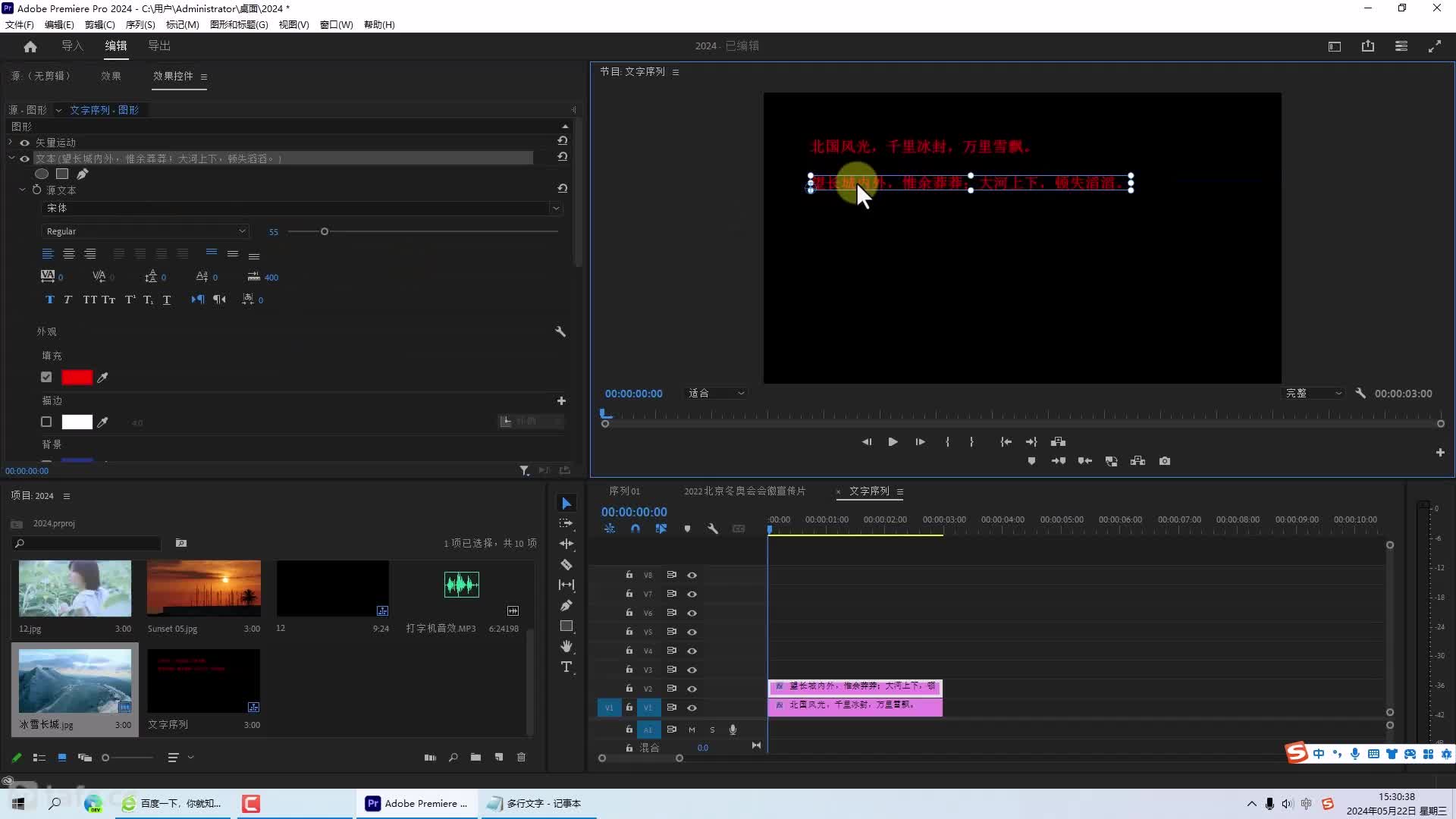This screenshot has width=1456, height=819.
Task: Step forward one frame in Program monitor
Action: click(x=920, y=442)
